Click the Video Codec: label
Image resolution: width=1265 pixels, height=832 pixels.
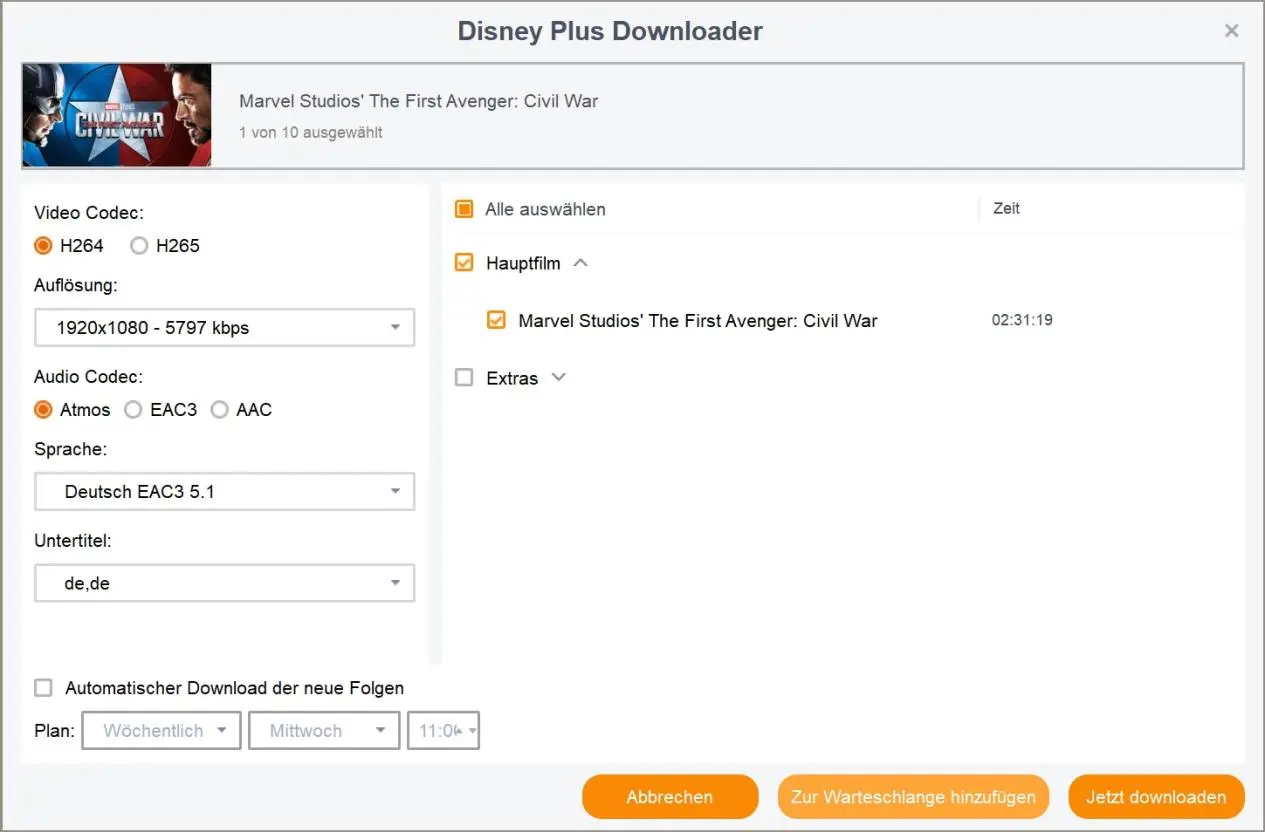tap(89, 212)
